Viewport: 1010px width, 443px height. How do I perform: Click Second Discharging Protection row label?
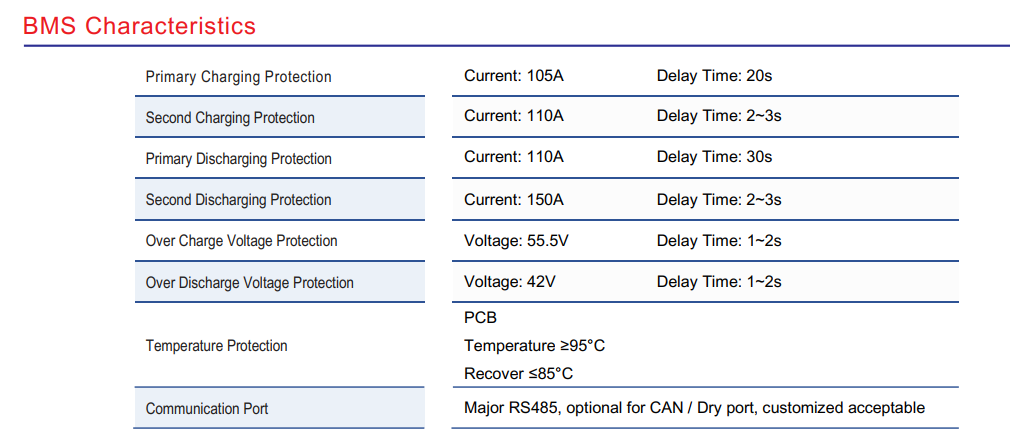coord(238,200)
